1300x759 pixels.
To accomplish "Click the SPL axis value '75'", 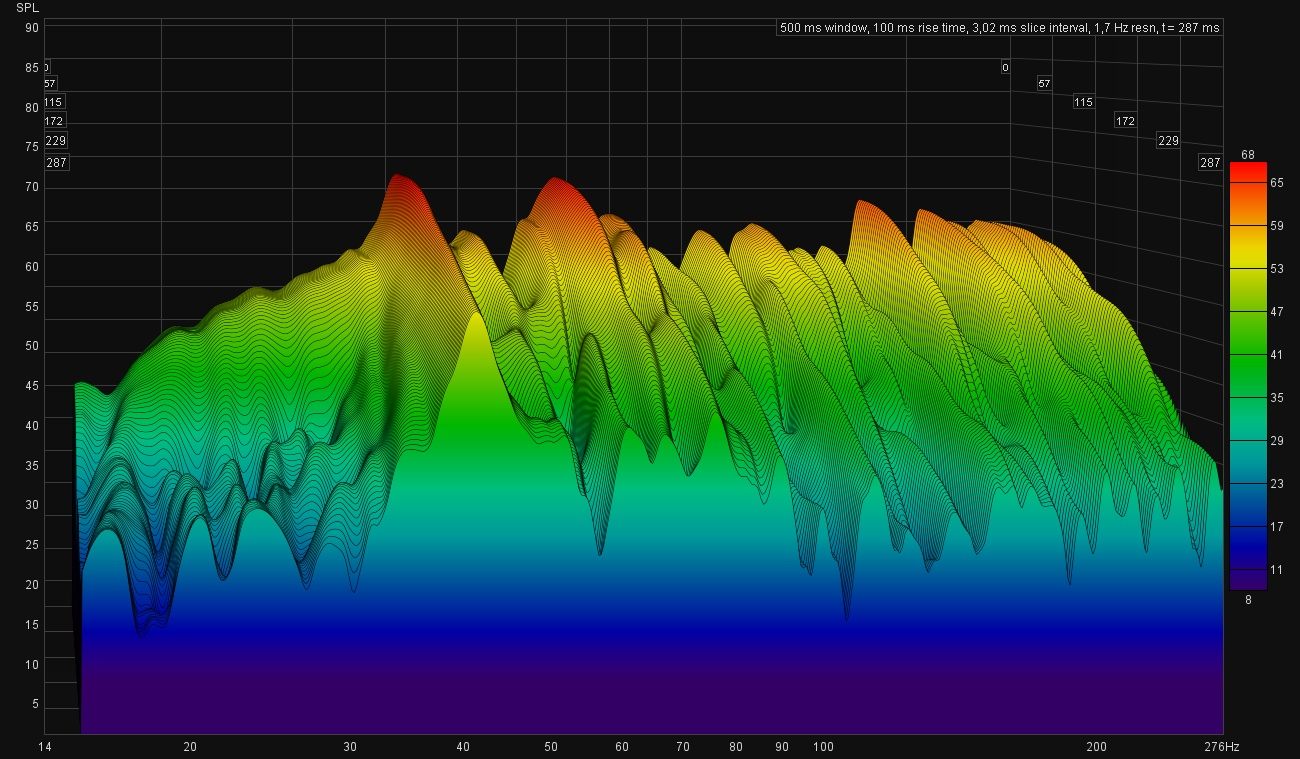I will coord(32,147).
